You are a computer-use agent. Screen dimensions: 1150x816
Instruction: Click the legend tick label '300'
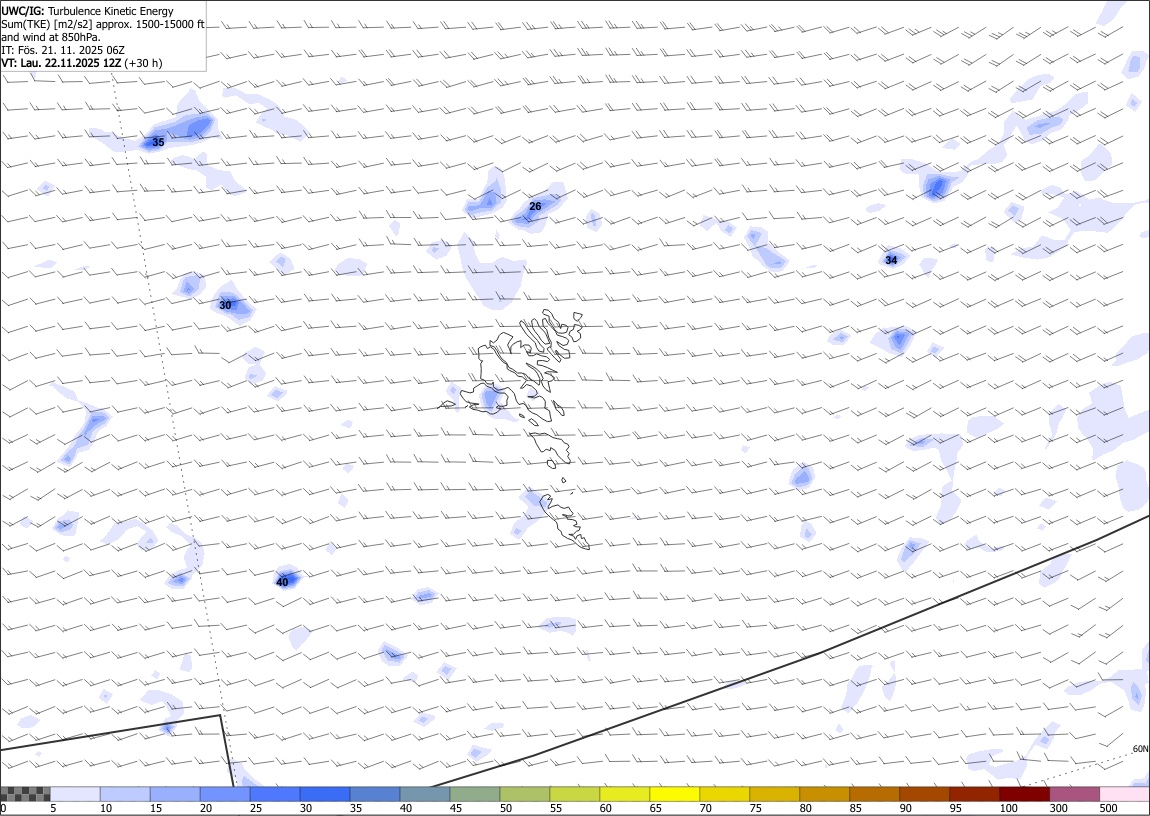click(1058, 808)
